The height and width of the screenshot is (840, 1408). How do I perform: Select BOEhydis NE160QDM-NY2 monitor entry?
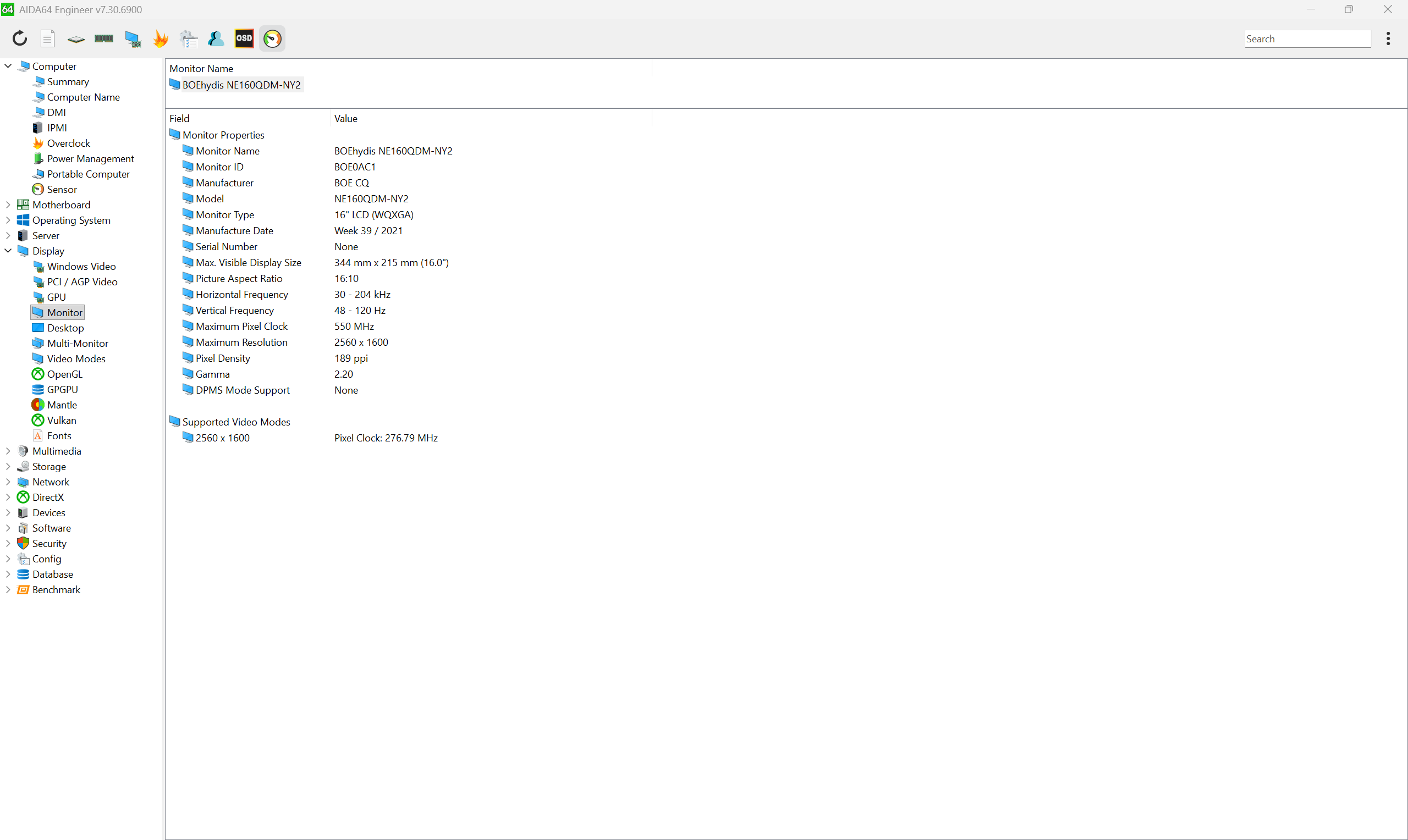pos(240,85)
